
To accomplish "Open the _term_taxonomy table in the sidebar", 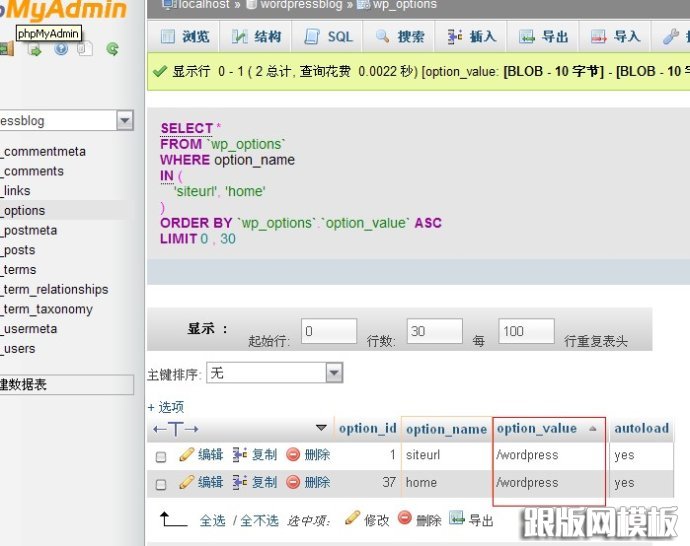I will tap(47, 309).
